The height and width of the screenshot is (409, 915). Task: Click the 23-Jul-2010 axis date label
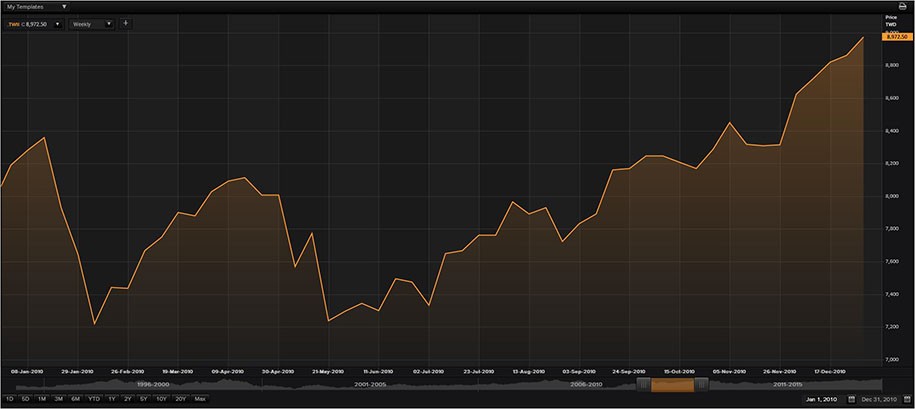tap(479, 371)
